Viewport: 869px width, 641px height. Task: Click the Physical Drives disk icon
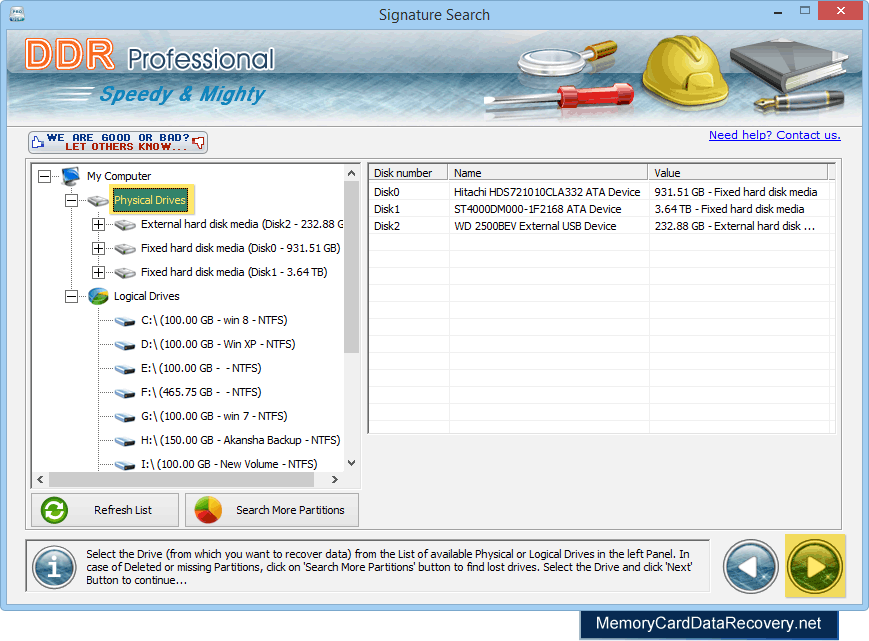coord(98,201)
